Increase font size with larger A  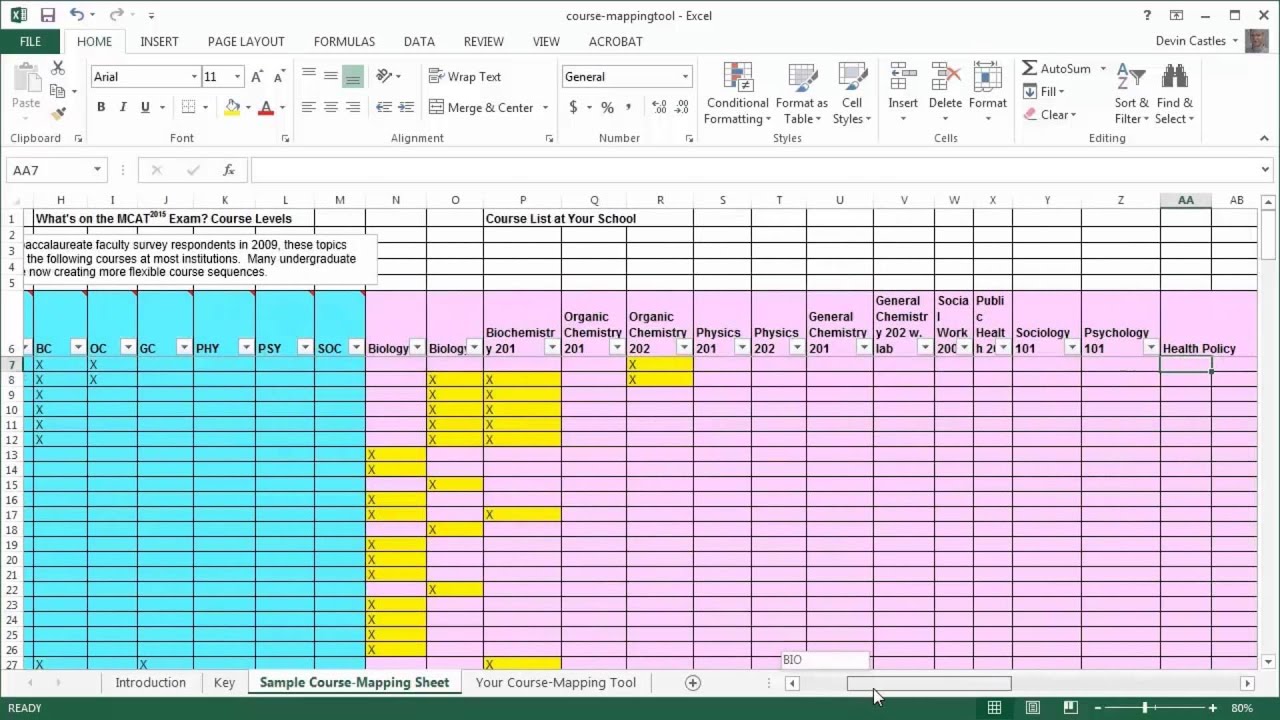257,77
